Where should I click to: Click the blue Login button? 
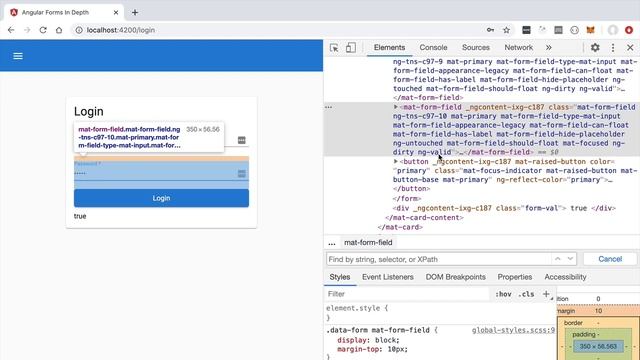(161, 198)
